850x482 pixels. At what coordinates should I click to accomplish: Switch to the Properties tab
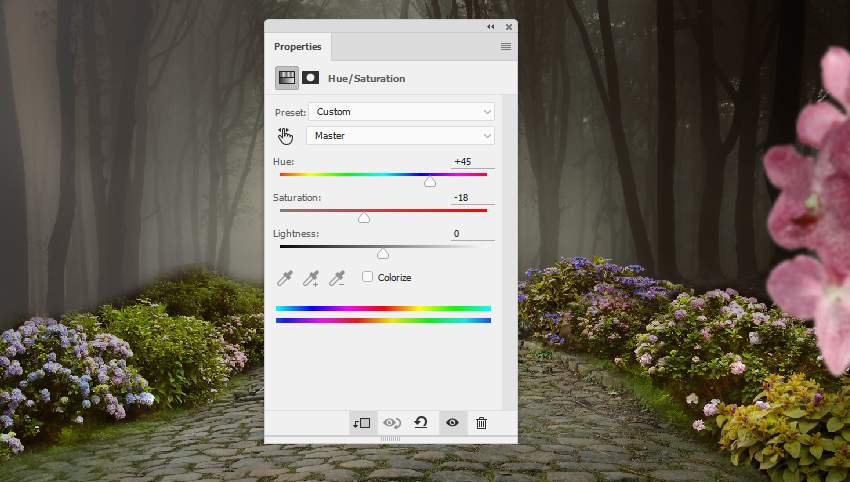point(298,47)
